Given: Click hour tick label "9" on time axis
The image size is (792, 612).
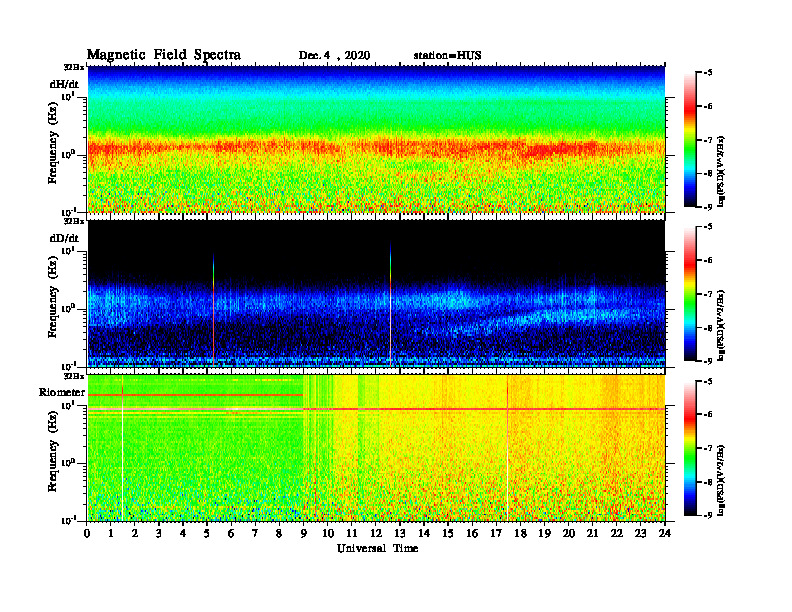Looking at the screenshot, I should 304,534.
